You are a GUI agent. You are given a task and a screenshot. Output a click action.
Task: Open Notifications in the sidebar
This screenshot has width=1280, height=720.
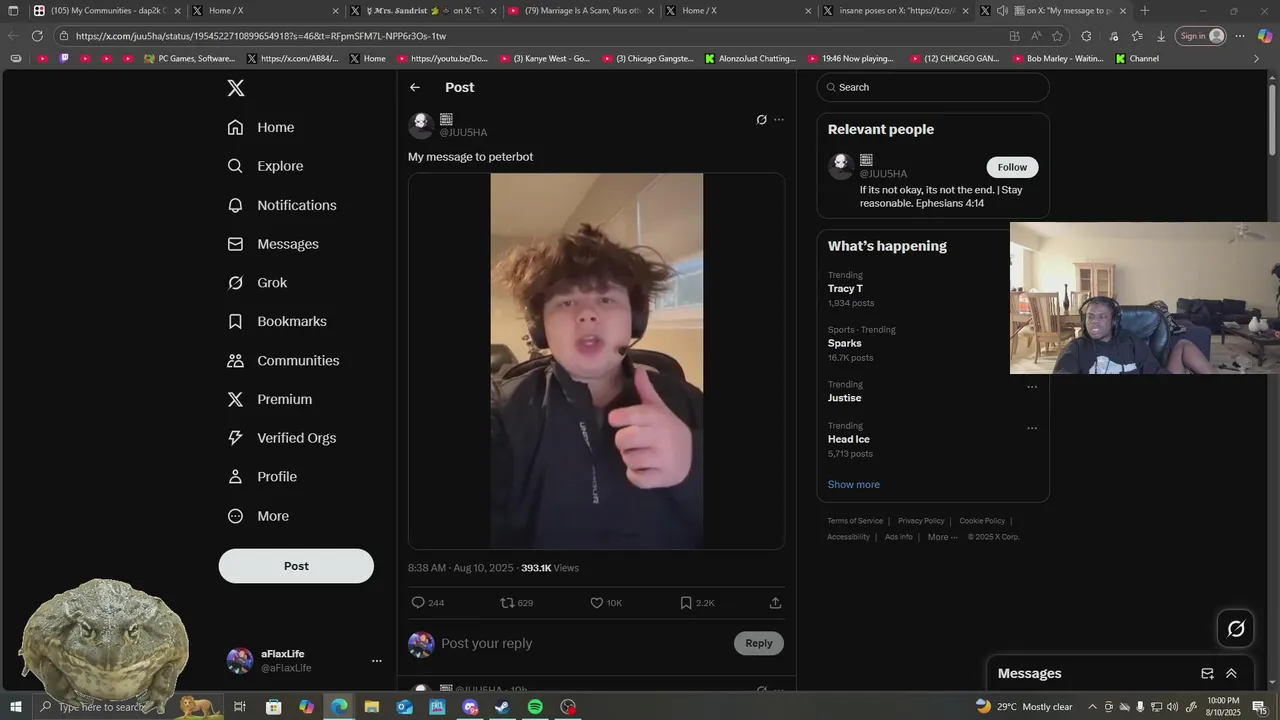(x=282, y=205)
